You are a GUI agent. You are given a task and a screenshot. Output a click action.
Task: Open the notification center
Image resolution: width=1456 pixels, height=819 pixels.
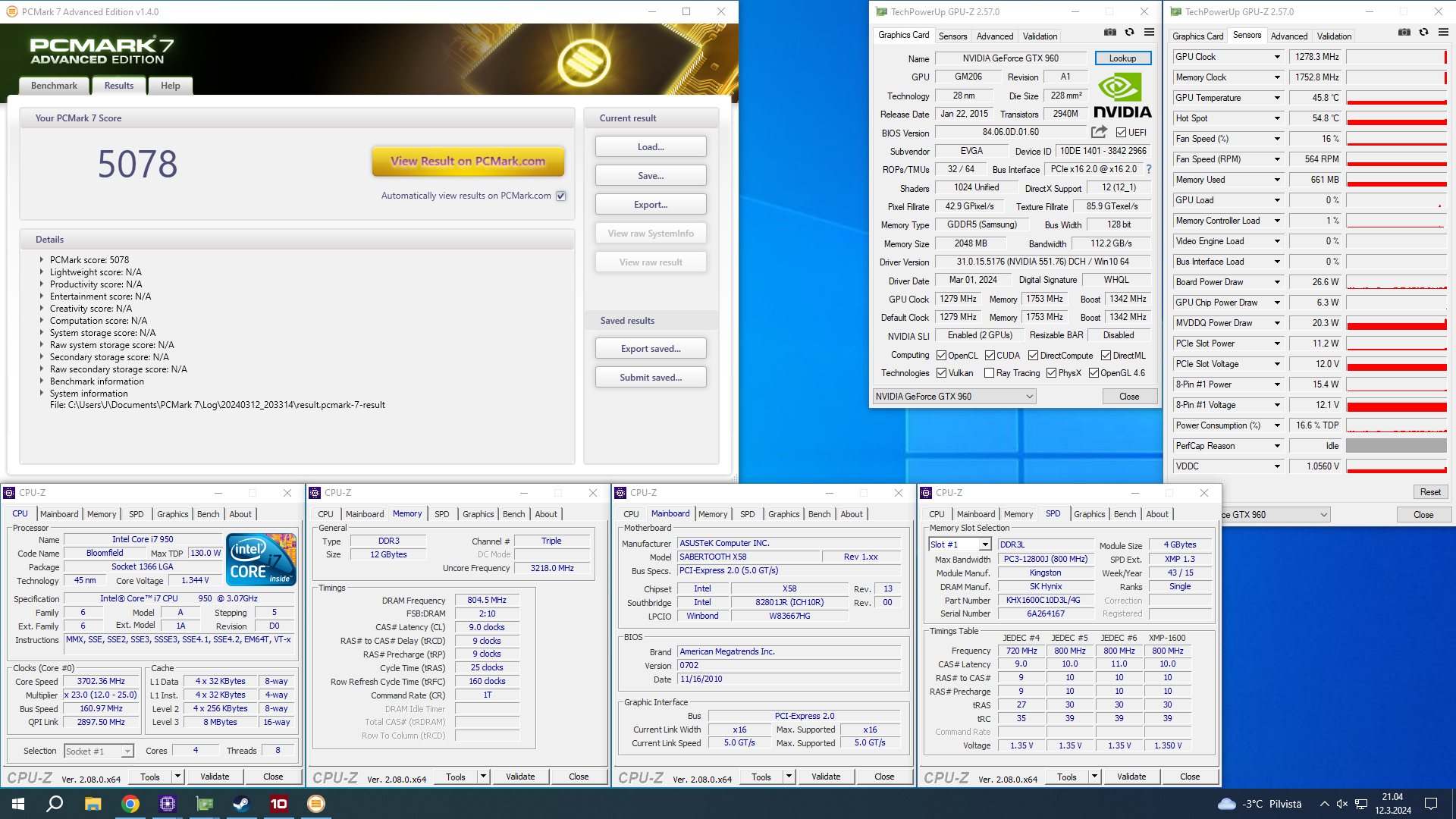(1431, 804)
